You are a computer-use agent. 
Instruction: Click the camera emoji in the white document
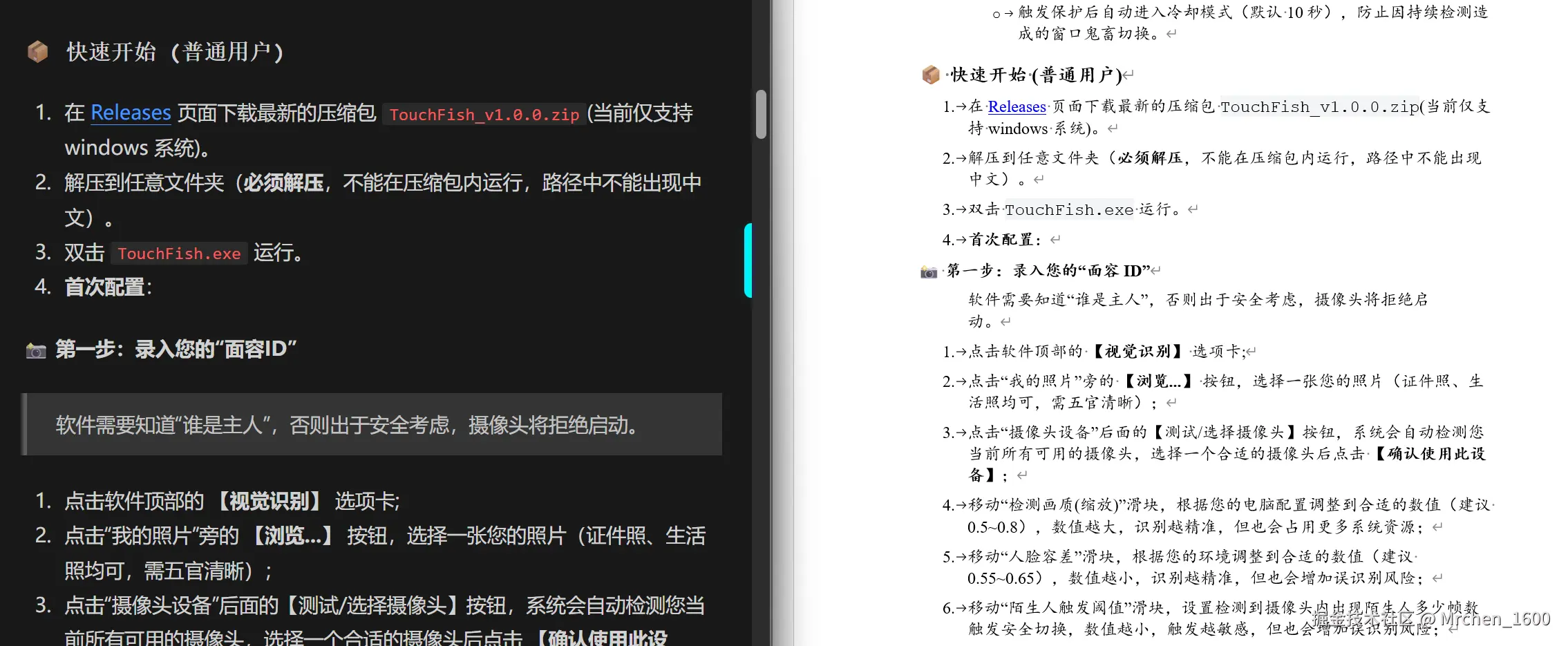coord(929,272)
